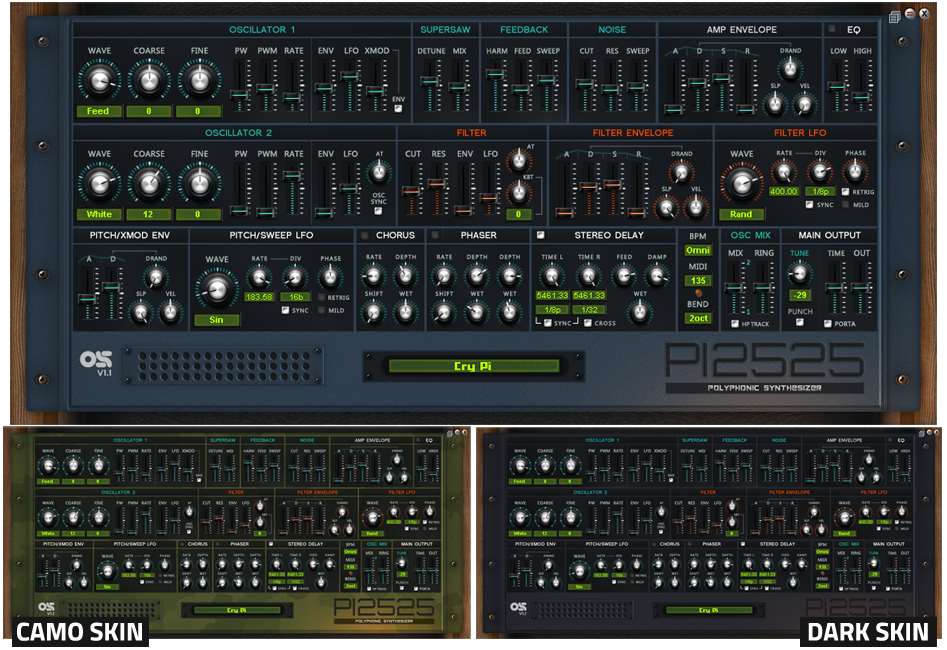This screenshot has height=650, width=947.
Task: Open Filter LFO wave selector showing Rand
Action: [x=741, y=214]
